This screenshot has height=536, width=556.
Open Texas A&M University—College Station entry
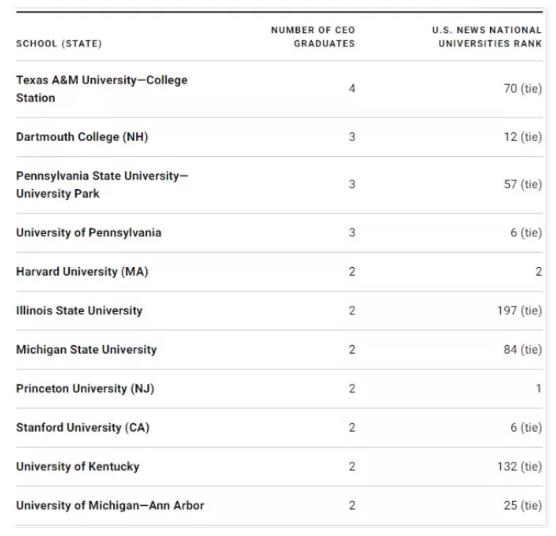click(102, 89)
